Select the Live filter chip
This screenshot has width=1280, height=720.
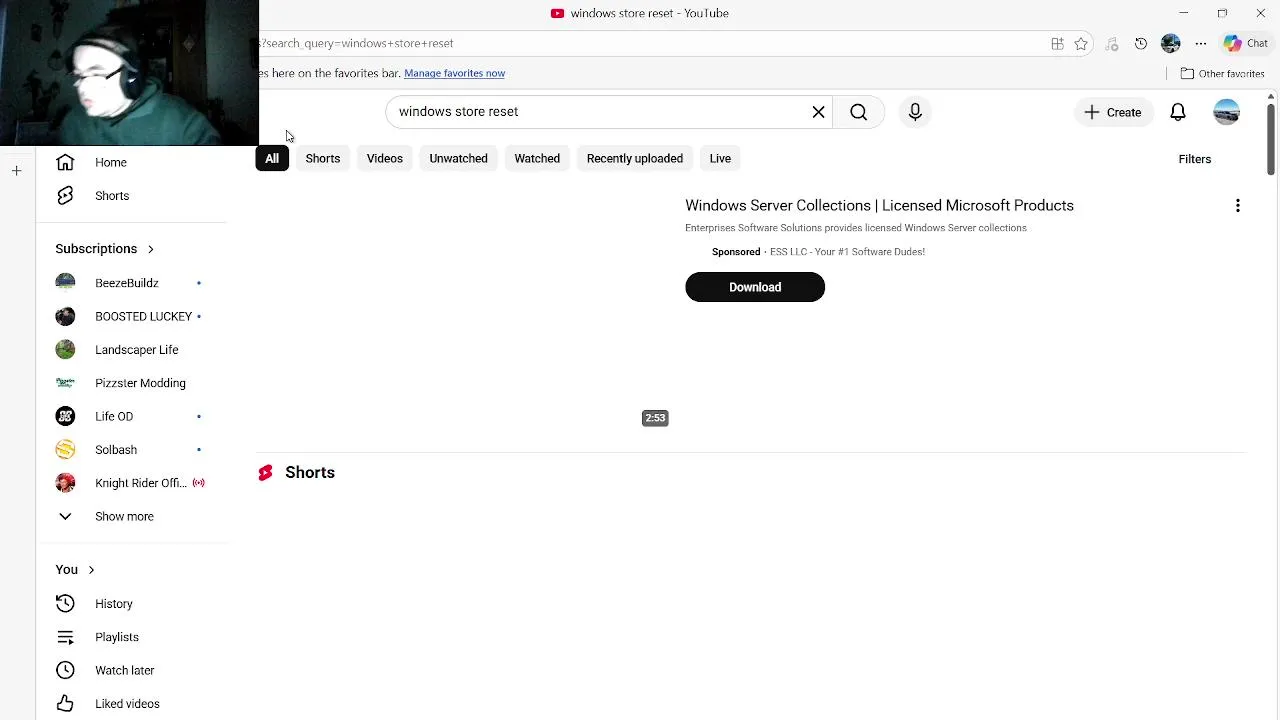720,159
